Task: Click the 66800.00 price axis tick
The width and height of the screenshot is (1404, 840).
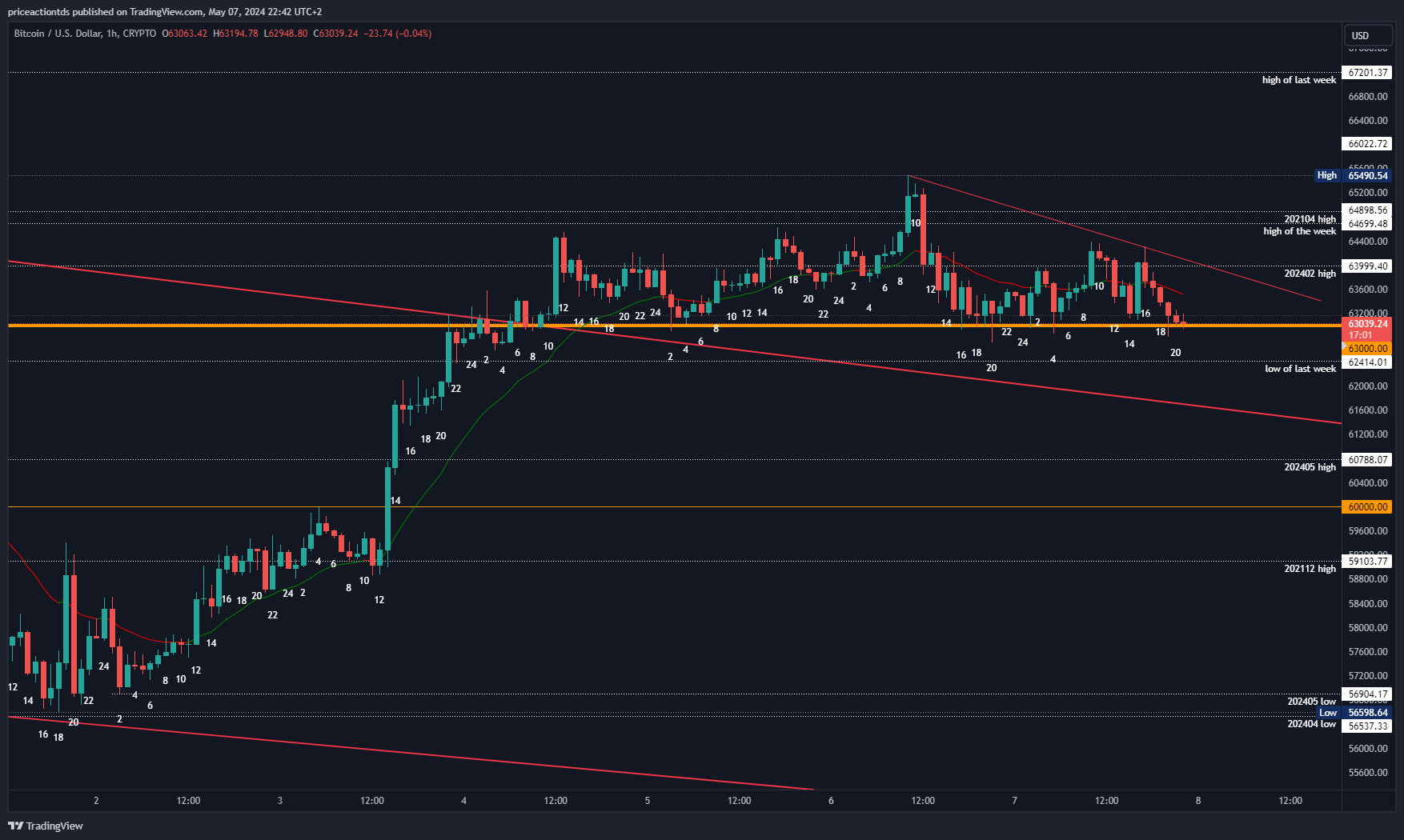Action: (1368, 97)
